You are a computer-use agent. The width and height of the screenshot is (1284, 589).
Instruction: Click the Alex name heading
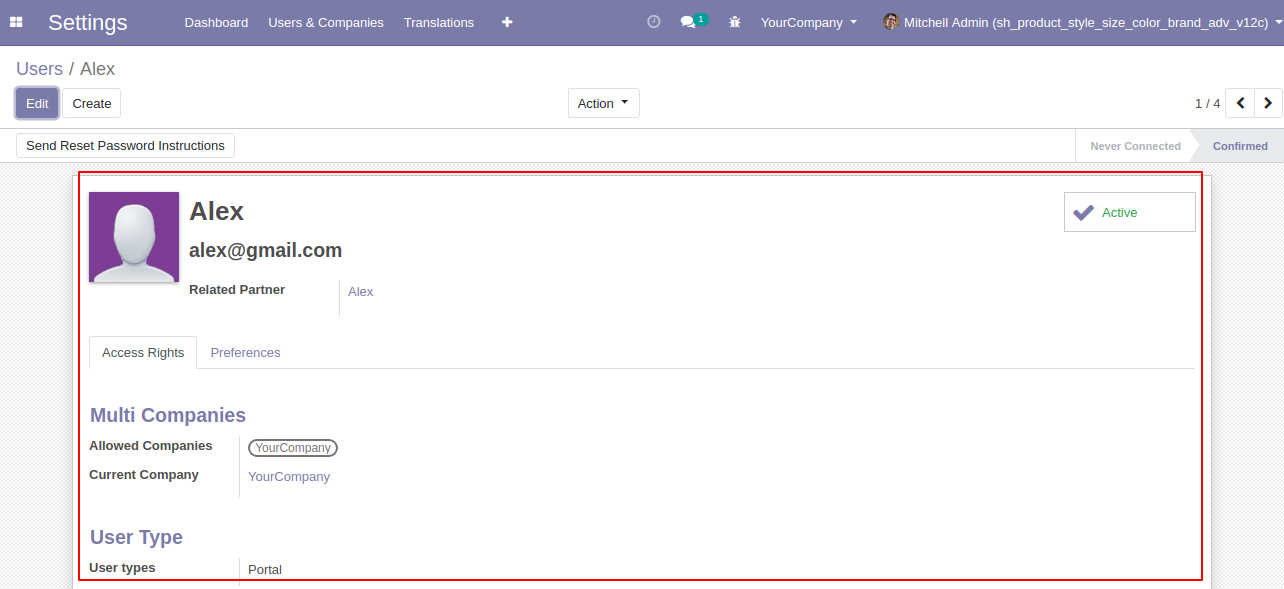[217, 211]
